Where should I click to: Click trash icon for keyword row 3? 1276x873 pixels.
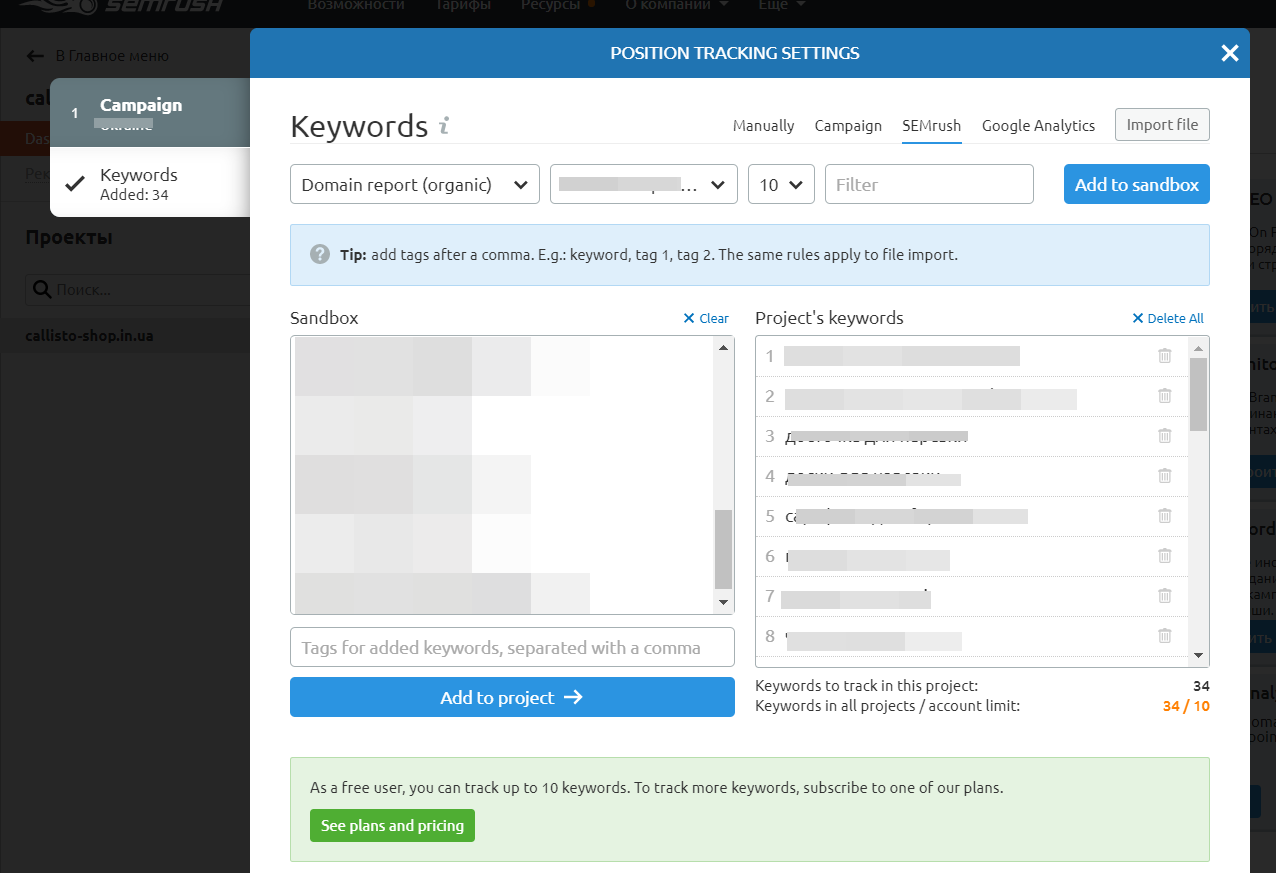[x=1164, y=436]
